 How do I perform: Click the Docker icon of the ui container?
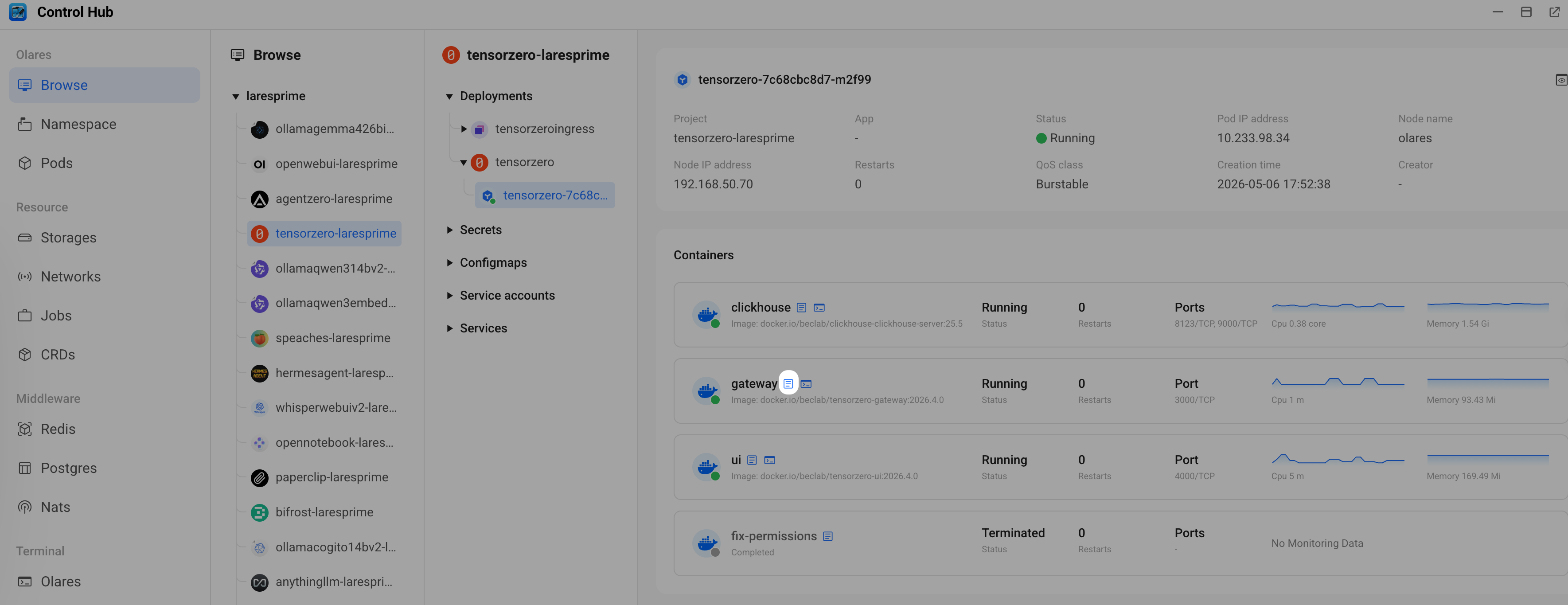click(x=707, y=467)
